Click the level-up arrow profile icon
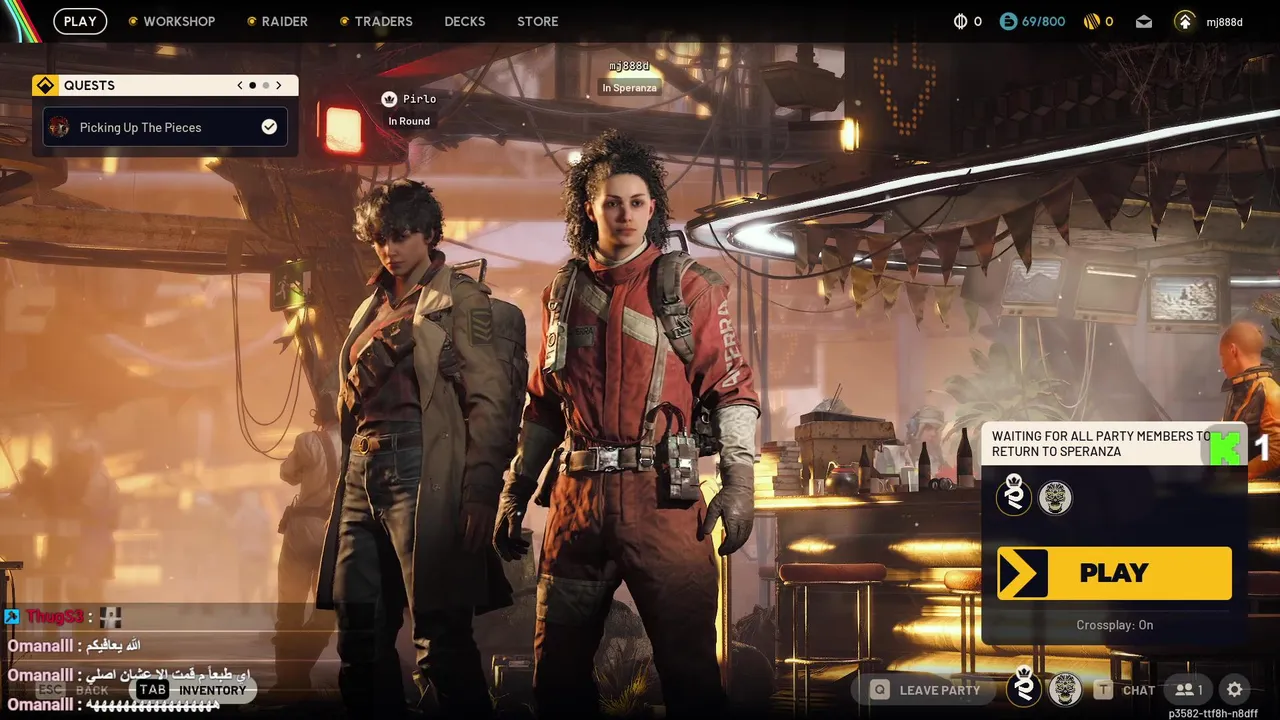The image size is (1280, 720). pos(1184,21)
